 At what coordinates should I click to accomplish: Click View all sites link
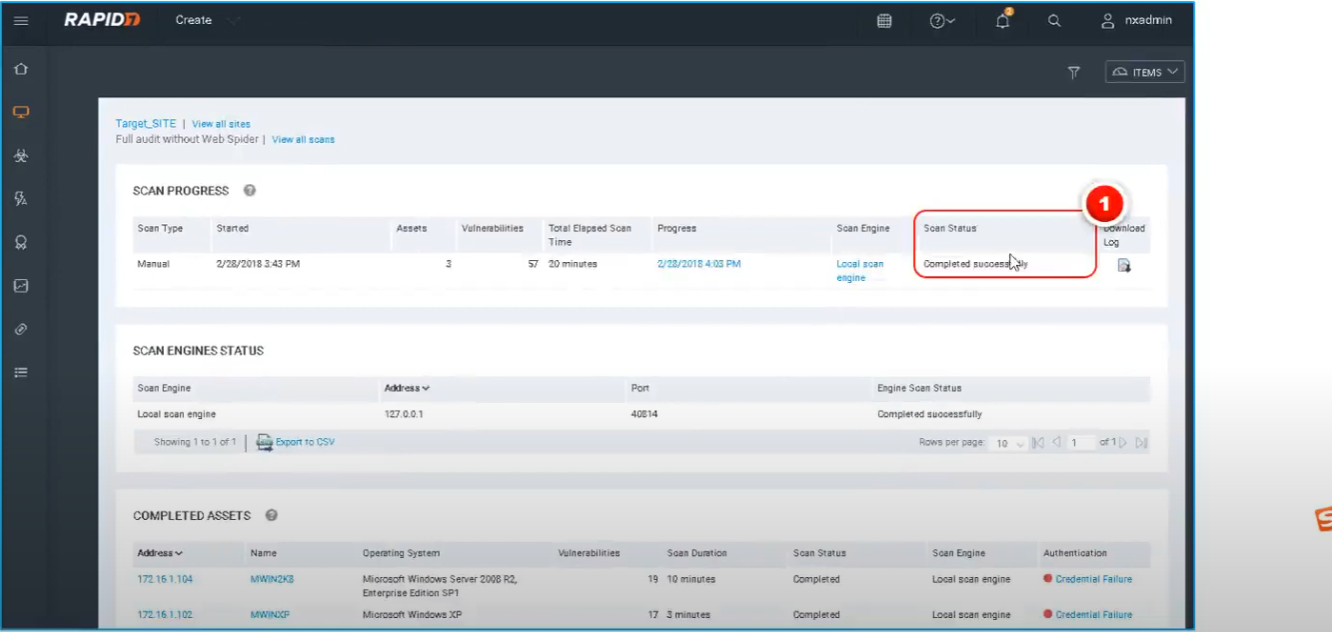(x=221, y=124)
